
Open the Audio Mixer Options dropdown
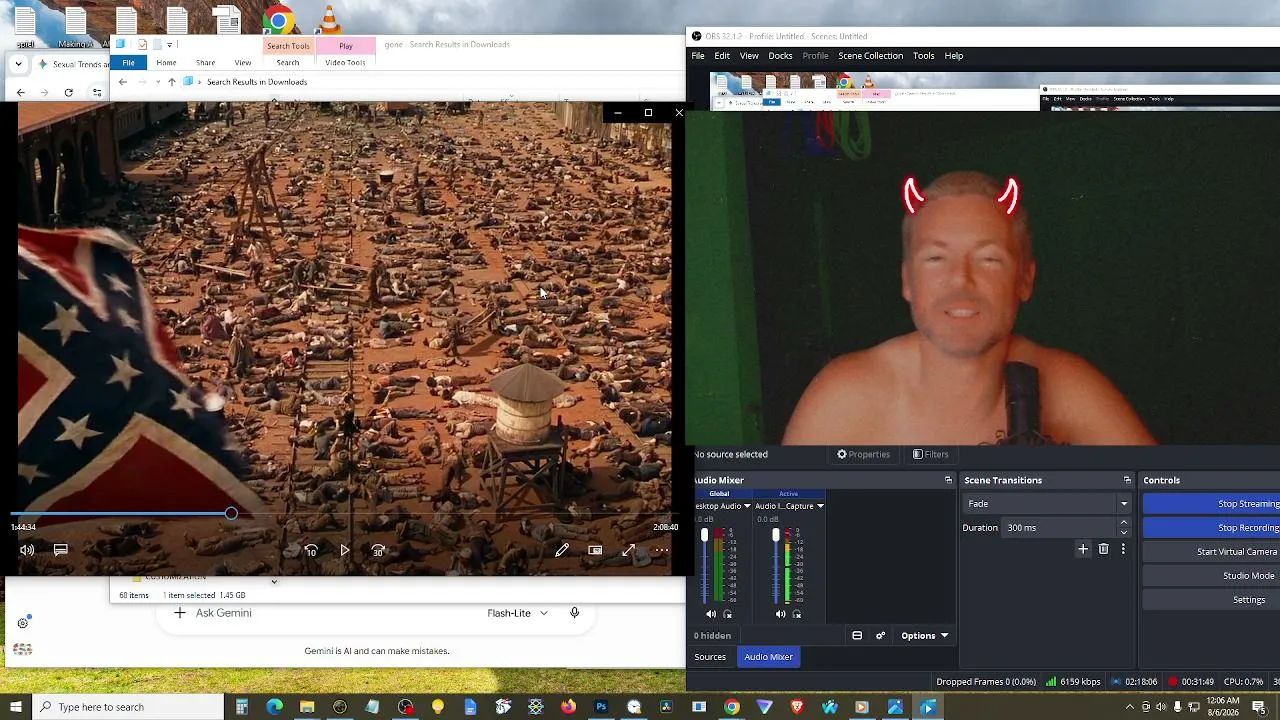(924, 636)
